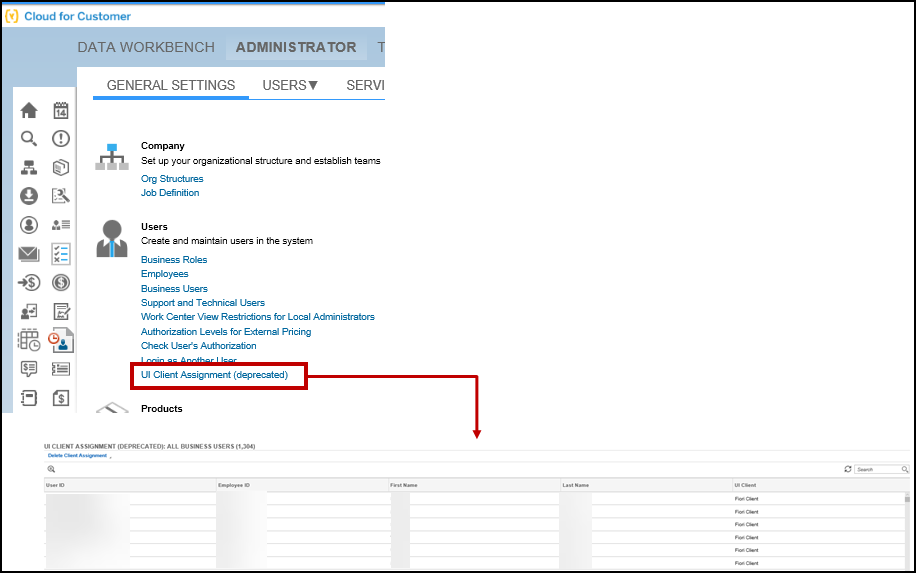Open Work Center View Restrictions link
This screenshot has height=573, width=916.
258,317
